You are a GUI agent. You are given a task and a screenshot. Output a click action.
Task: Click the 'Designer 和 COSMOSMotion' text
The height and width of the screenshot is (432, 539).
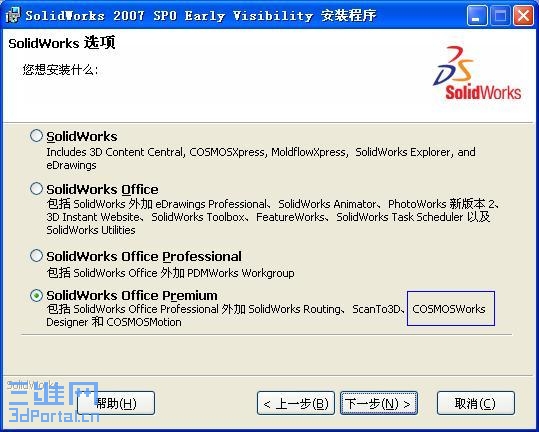point(114,322)
